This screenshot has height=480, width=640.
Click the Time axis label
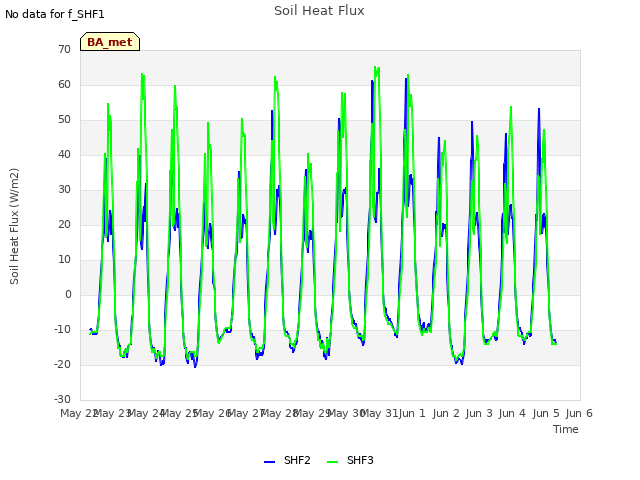click(566, 429)
